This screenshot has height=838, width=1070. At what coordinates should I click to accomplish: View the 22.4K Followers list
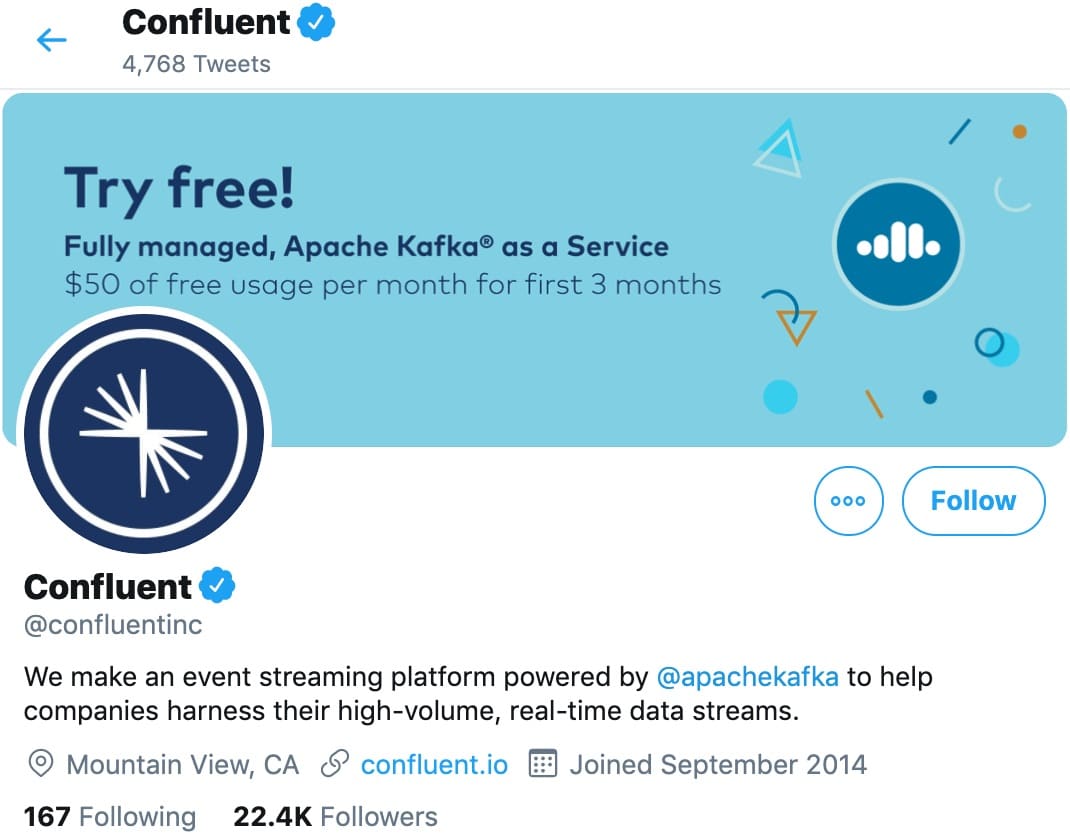[335, 817]
